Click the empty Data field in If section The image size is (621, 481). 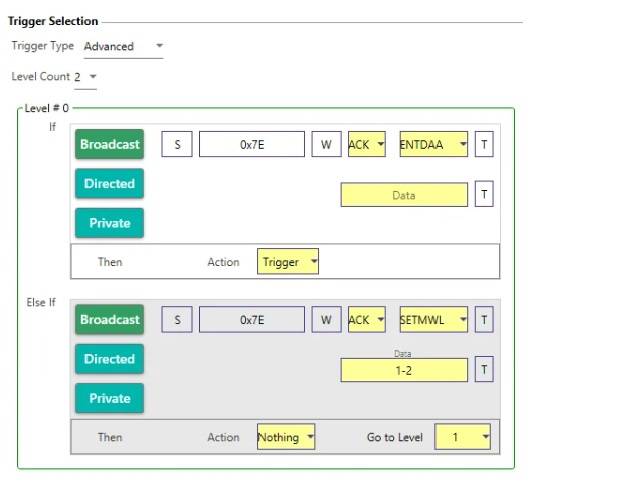point(404,195)
